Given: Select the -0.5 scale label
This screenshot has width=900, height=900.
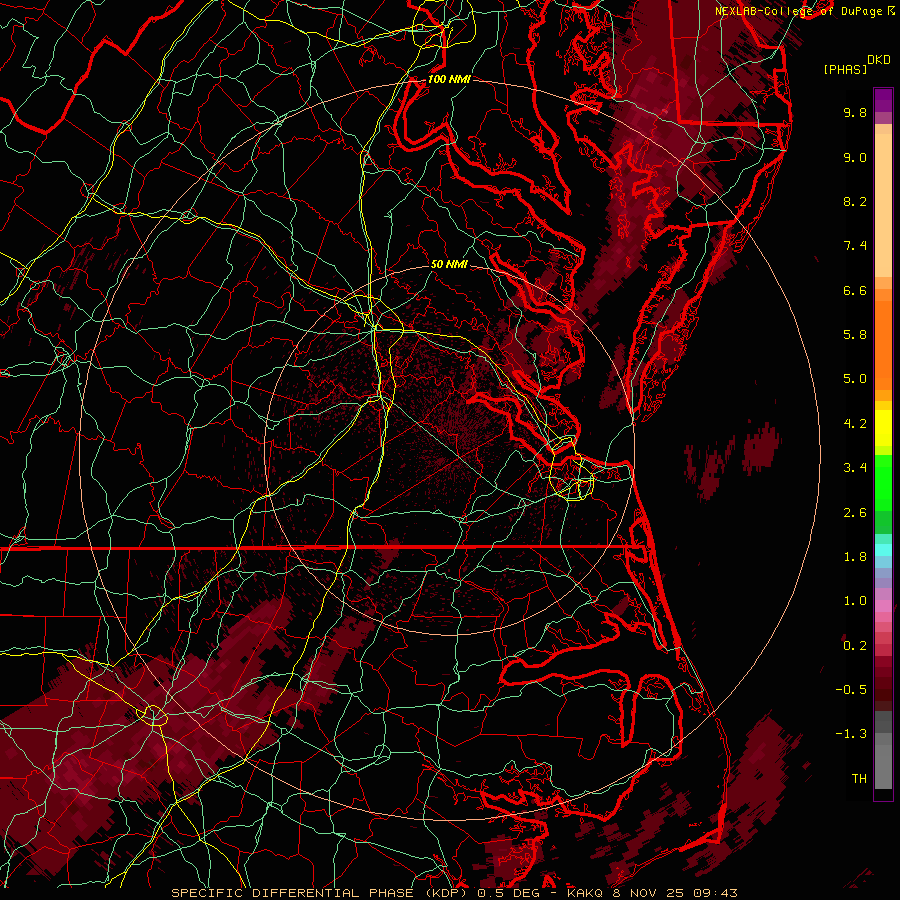Looking at the screenshot, I should coord(851,690).
